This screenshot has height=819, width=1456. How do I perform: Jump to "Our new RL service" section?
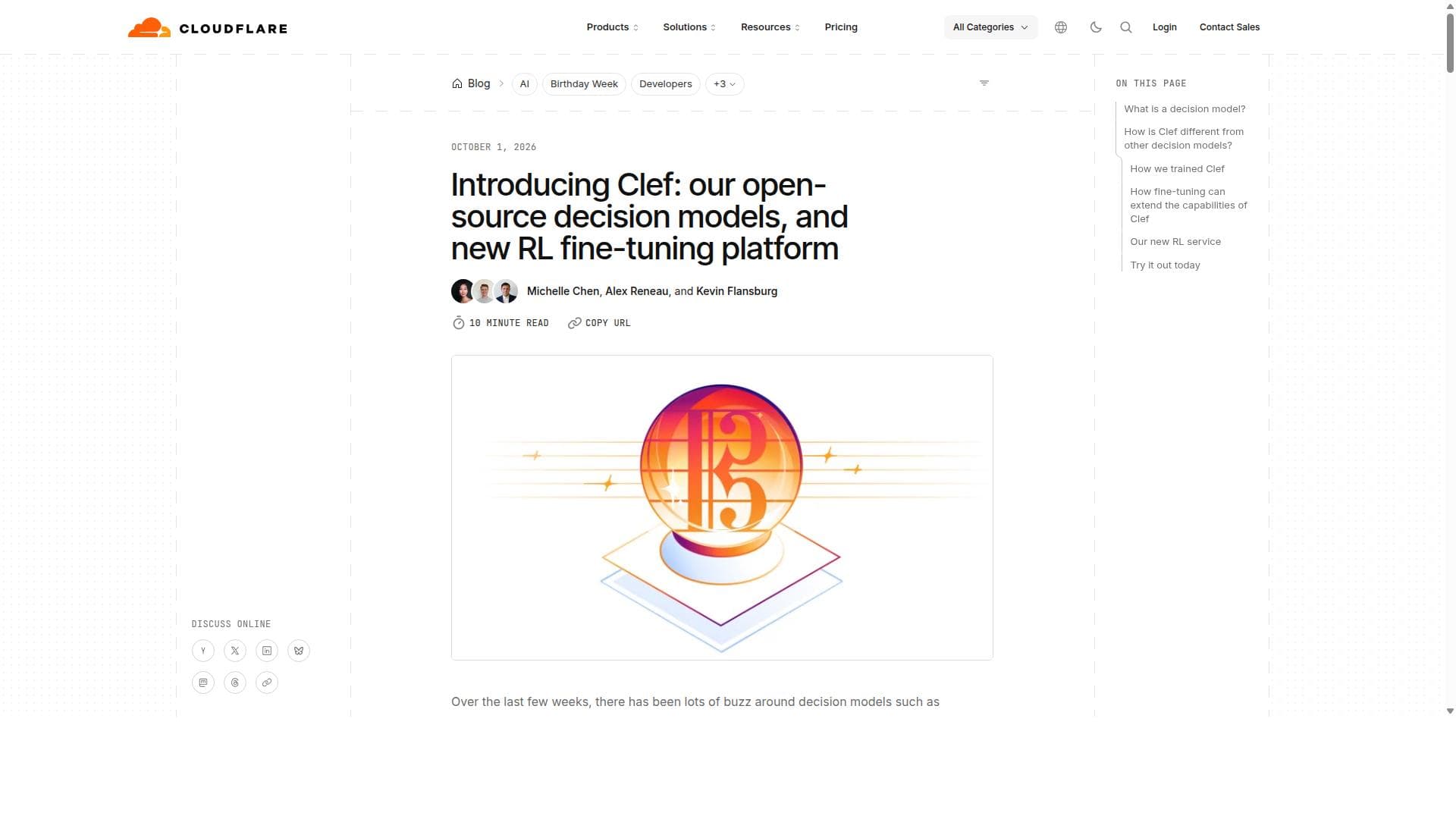pyautogui.click(x=1175, y=242)
